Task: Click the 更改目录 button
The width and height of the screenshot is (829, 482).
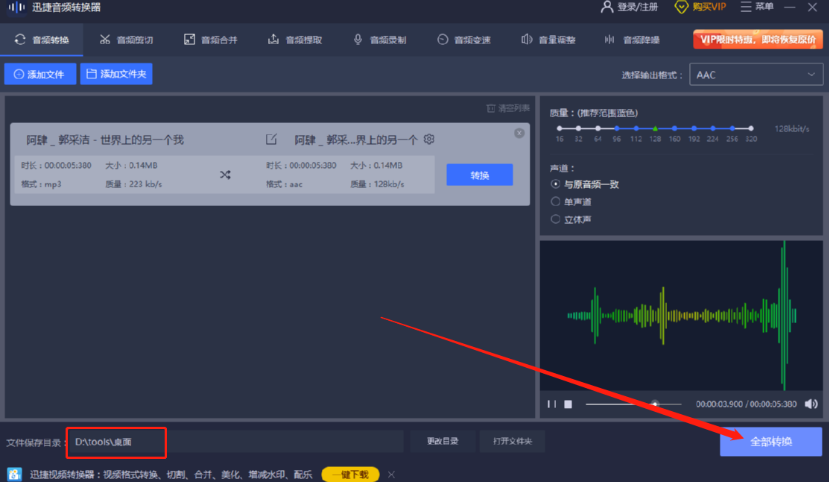Action: coord(443,441)
